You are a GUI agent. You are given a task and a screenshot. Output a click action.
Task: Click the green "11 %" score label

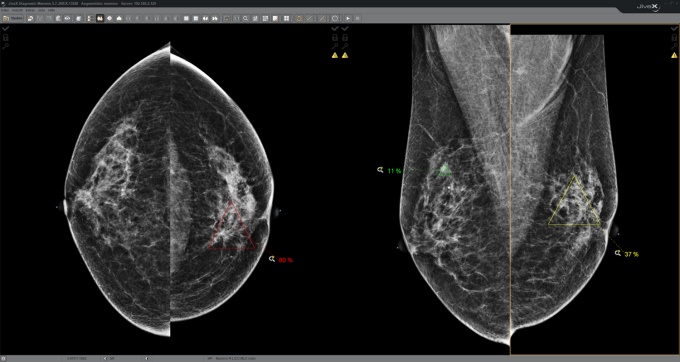(394, 171)
